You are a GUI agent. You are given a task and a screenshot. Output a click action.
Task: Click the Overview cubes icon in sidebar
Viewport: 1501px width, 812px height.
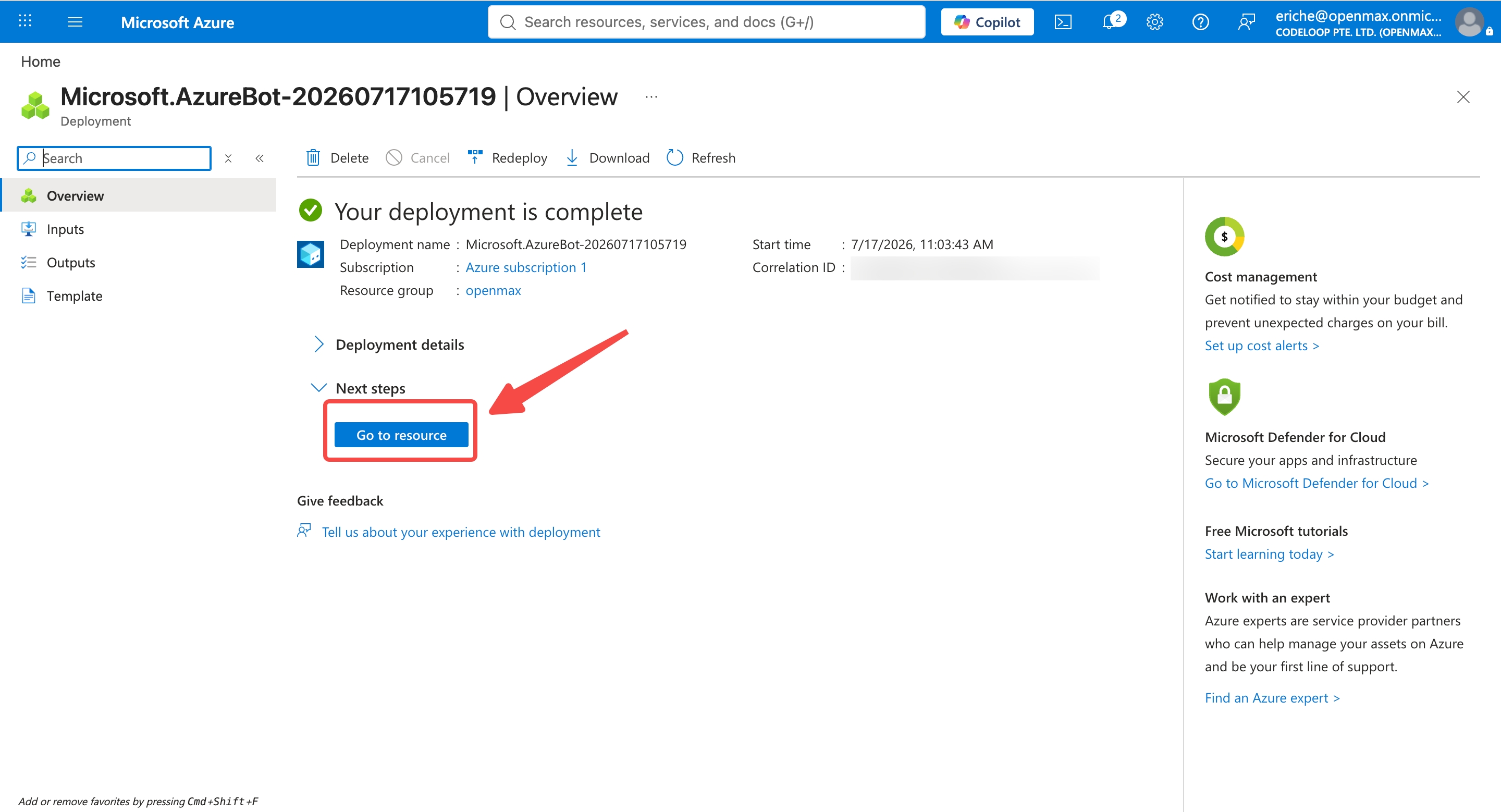(29, 196)
